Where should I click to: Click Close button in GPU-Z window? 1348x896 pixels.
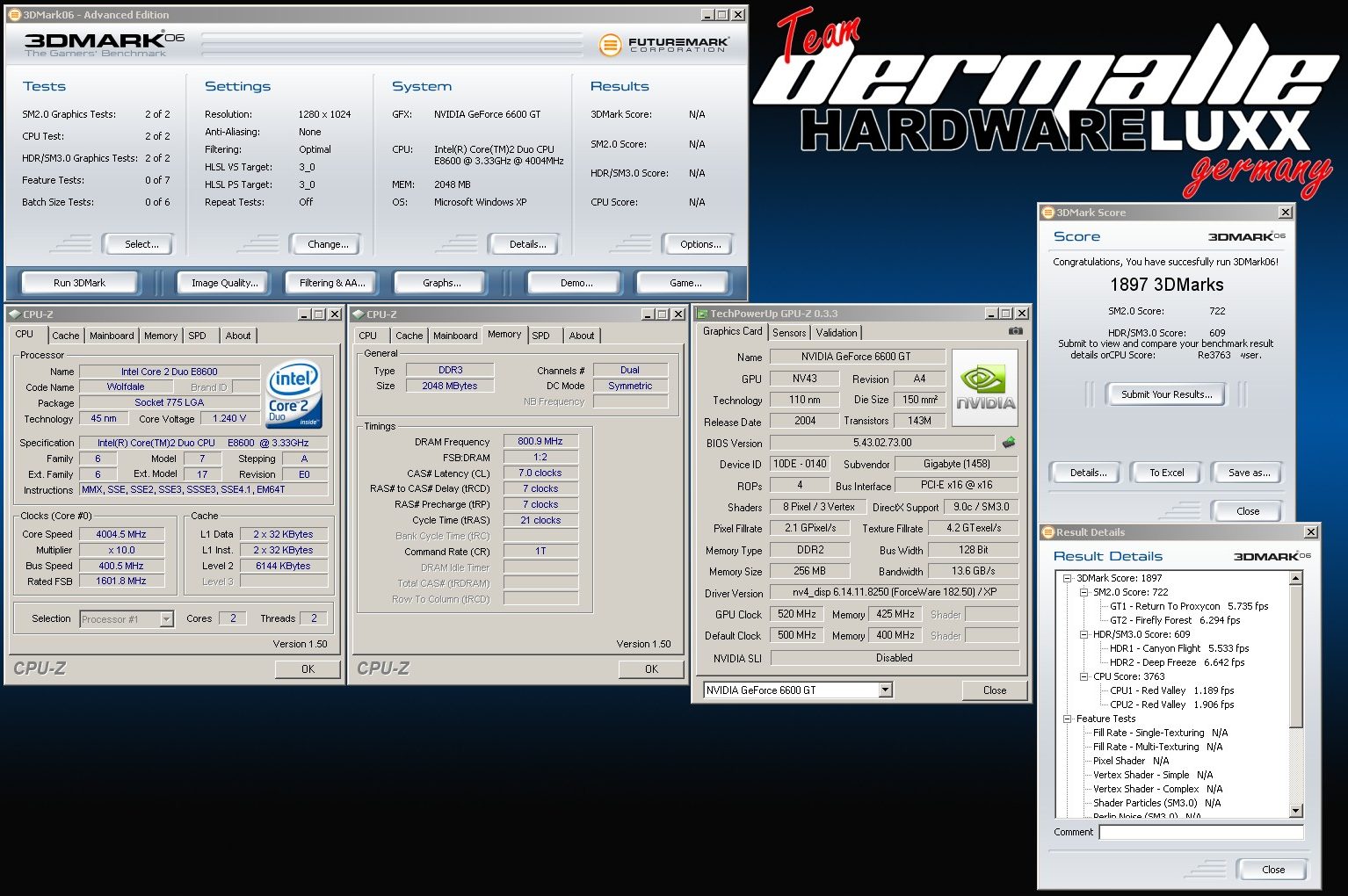tap(994, 690)
